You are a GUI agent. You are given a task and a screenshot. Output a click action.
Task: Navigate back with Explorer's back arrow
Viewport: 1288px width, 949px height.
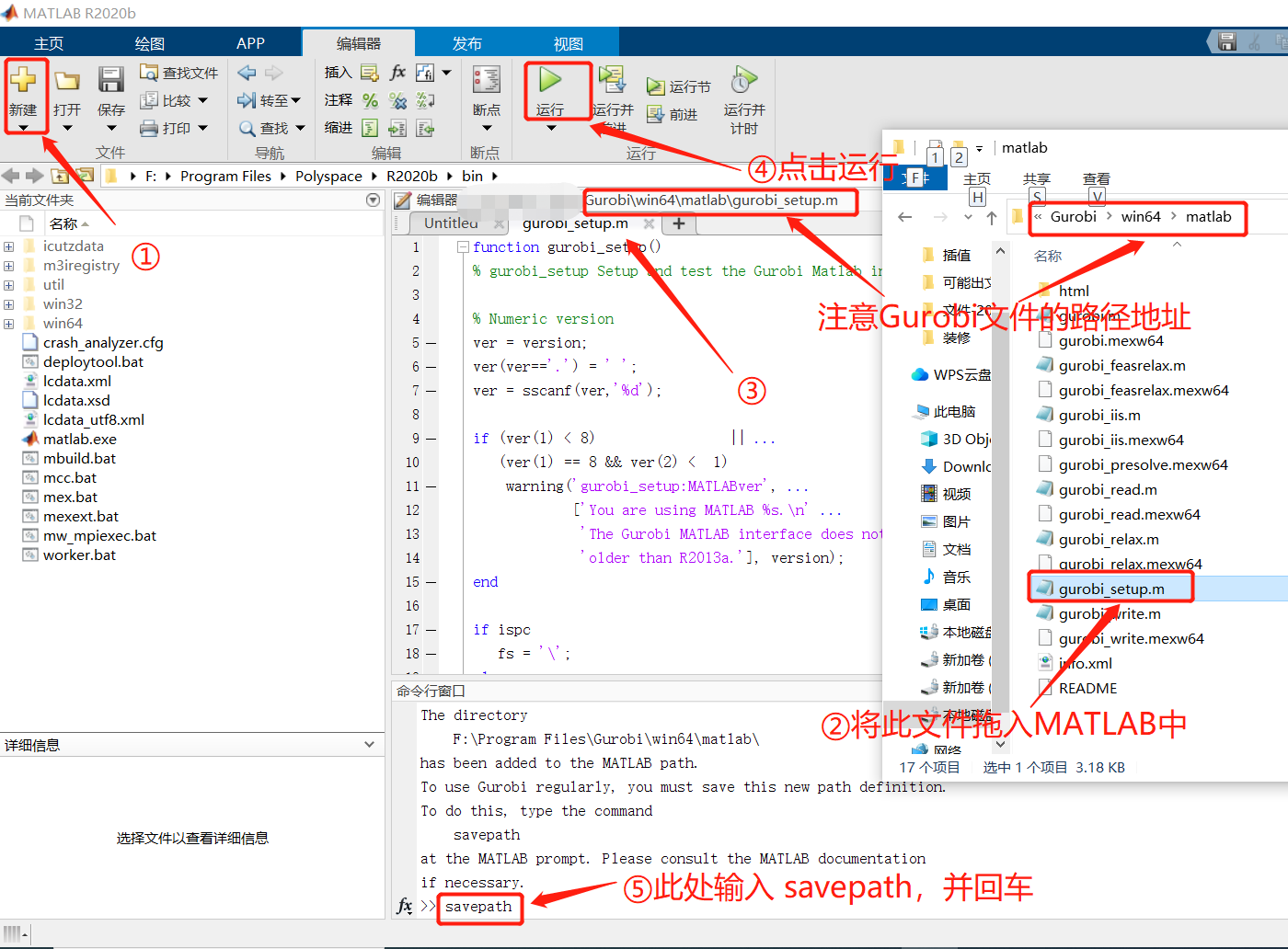click(904, 216)
